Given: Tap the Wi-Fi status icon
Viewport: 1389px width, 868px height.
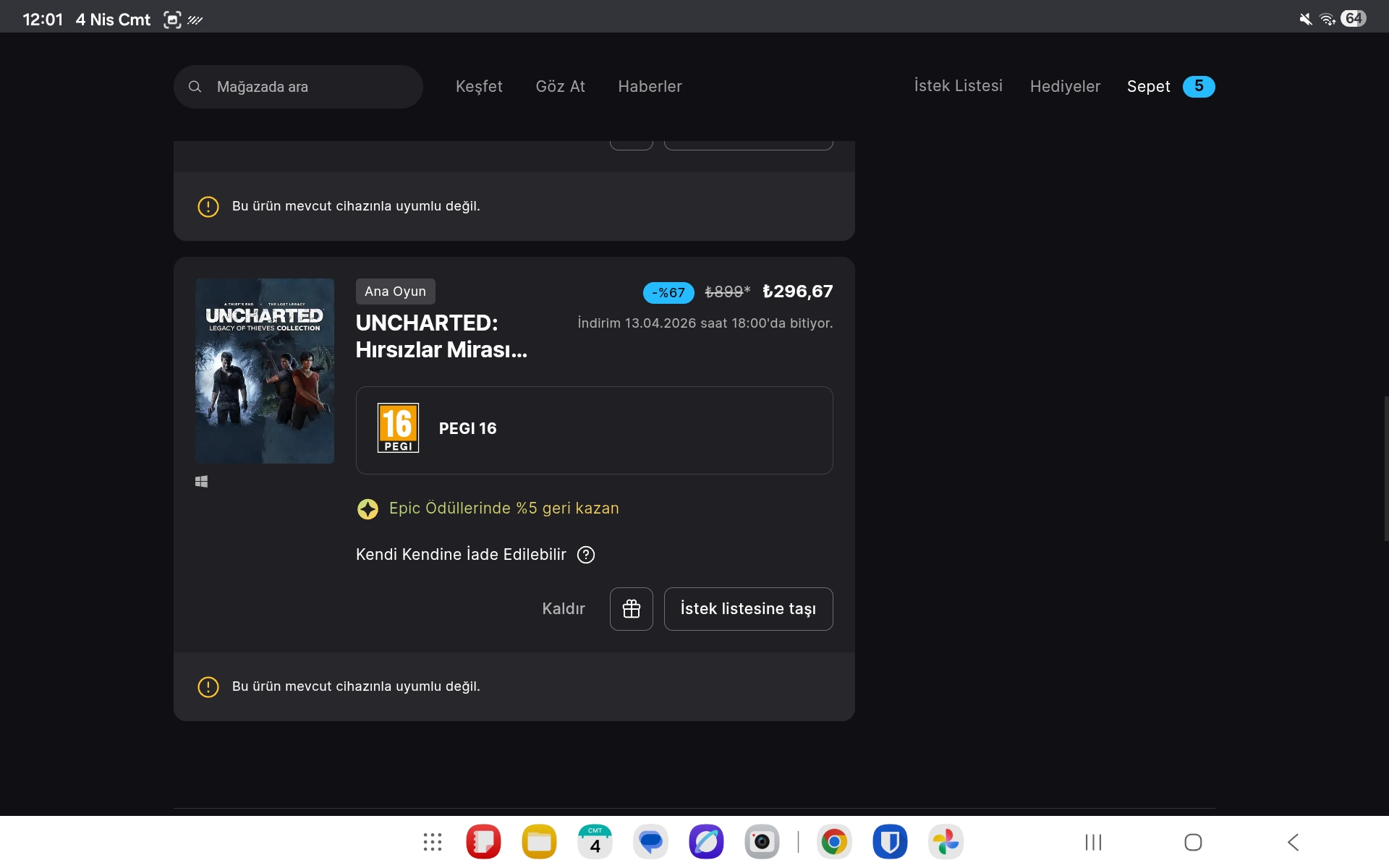Looking at the screenshot, I should [1328, 19].
